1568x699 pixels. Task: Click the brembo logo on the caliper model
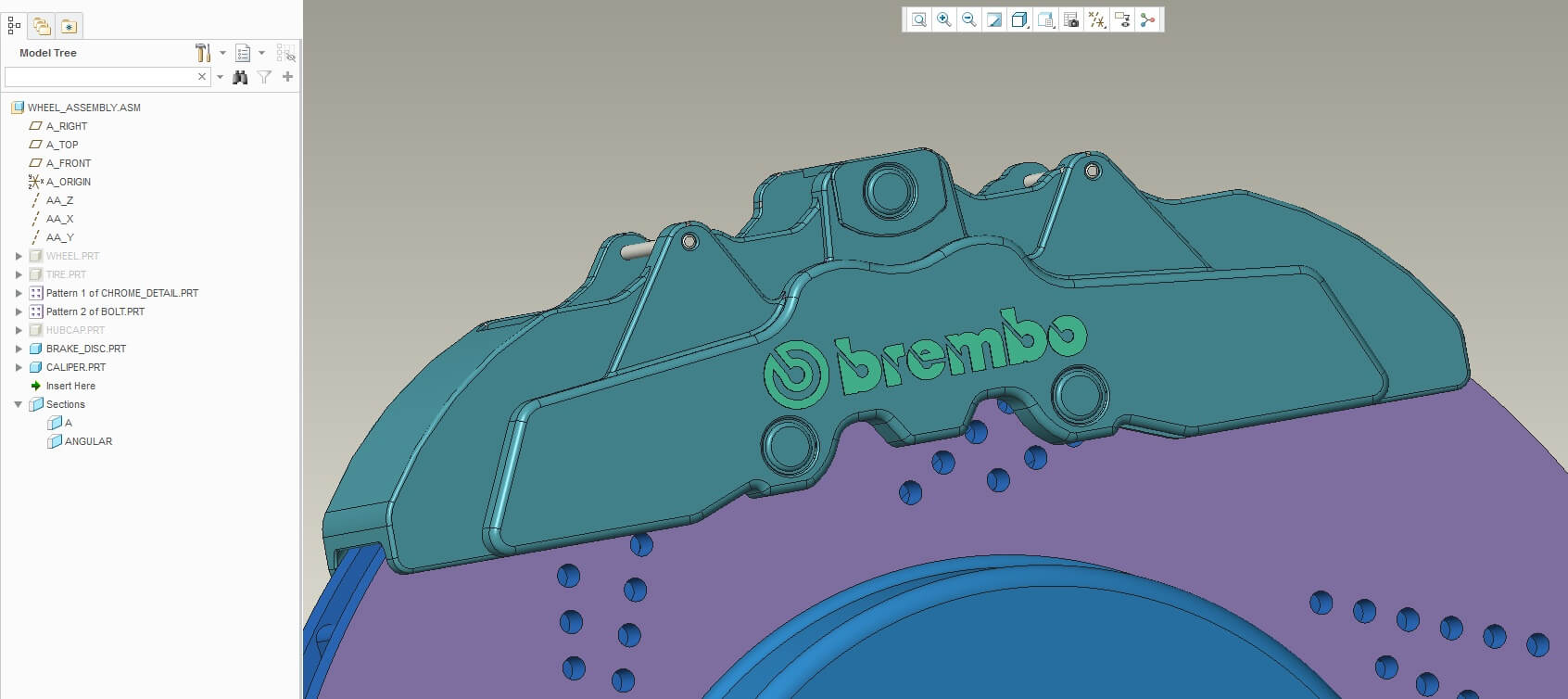925,357
